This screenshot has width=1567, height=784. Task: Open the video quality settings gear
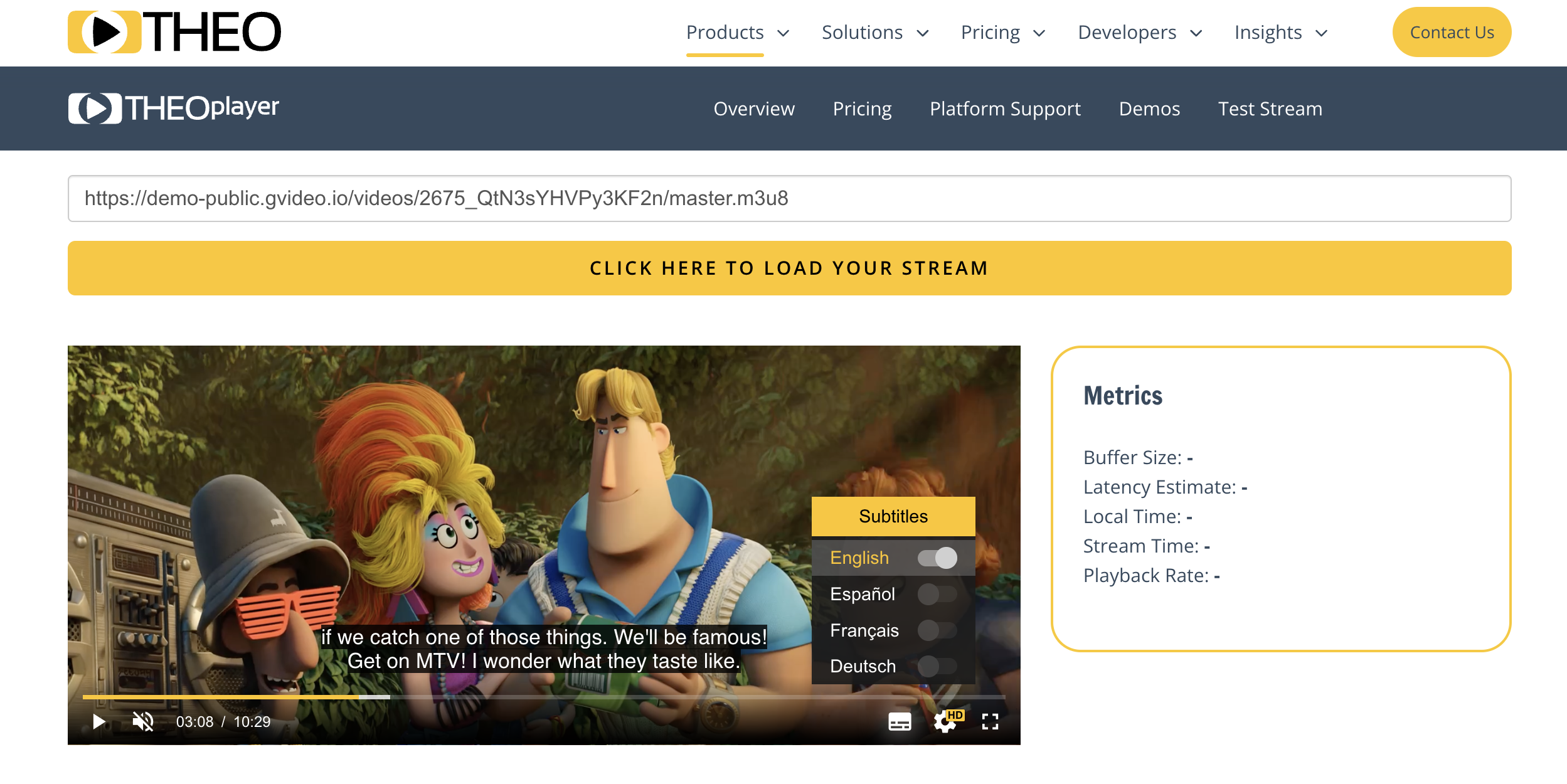[943, 723]
